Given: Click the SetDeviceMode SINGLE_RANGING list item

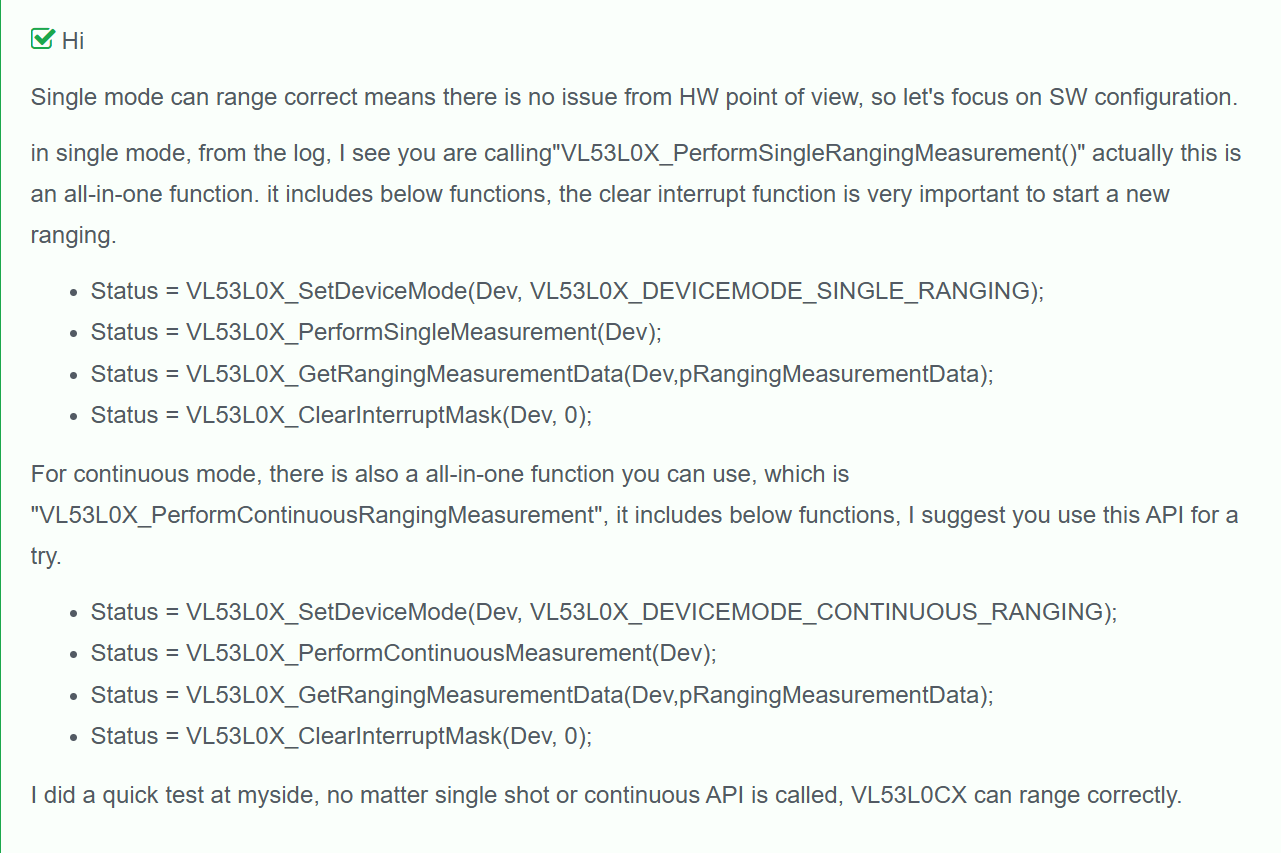Looking at the screenshot, I should click(567, 291).
